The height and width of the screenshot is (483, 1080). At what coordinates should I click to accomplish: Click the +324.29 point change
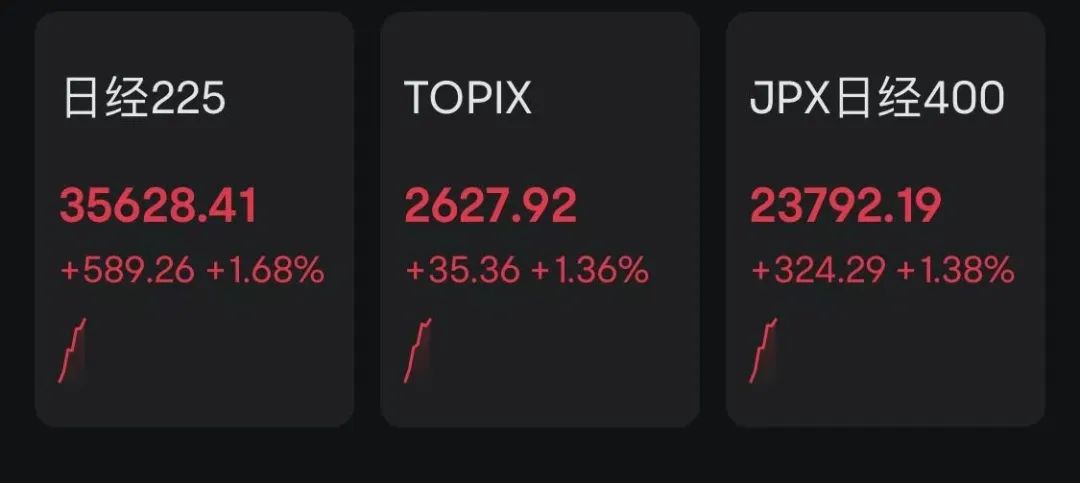(x=819, y=270)
